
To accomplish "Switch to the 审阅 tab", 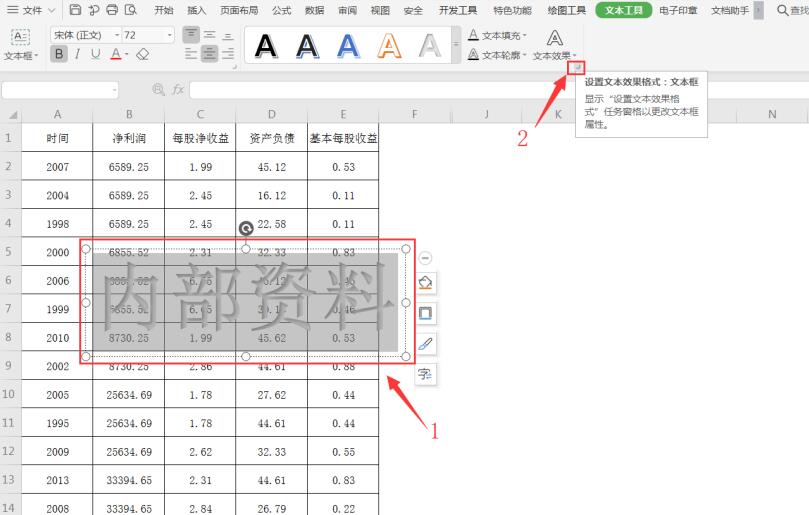I will [x=347, y=10].
